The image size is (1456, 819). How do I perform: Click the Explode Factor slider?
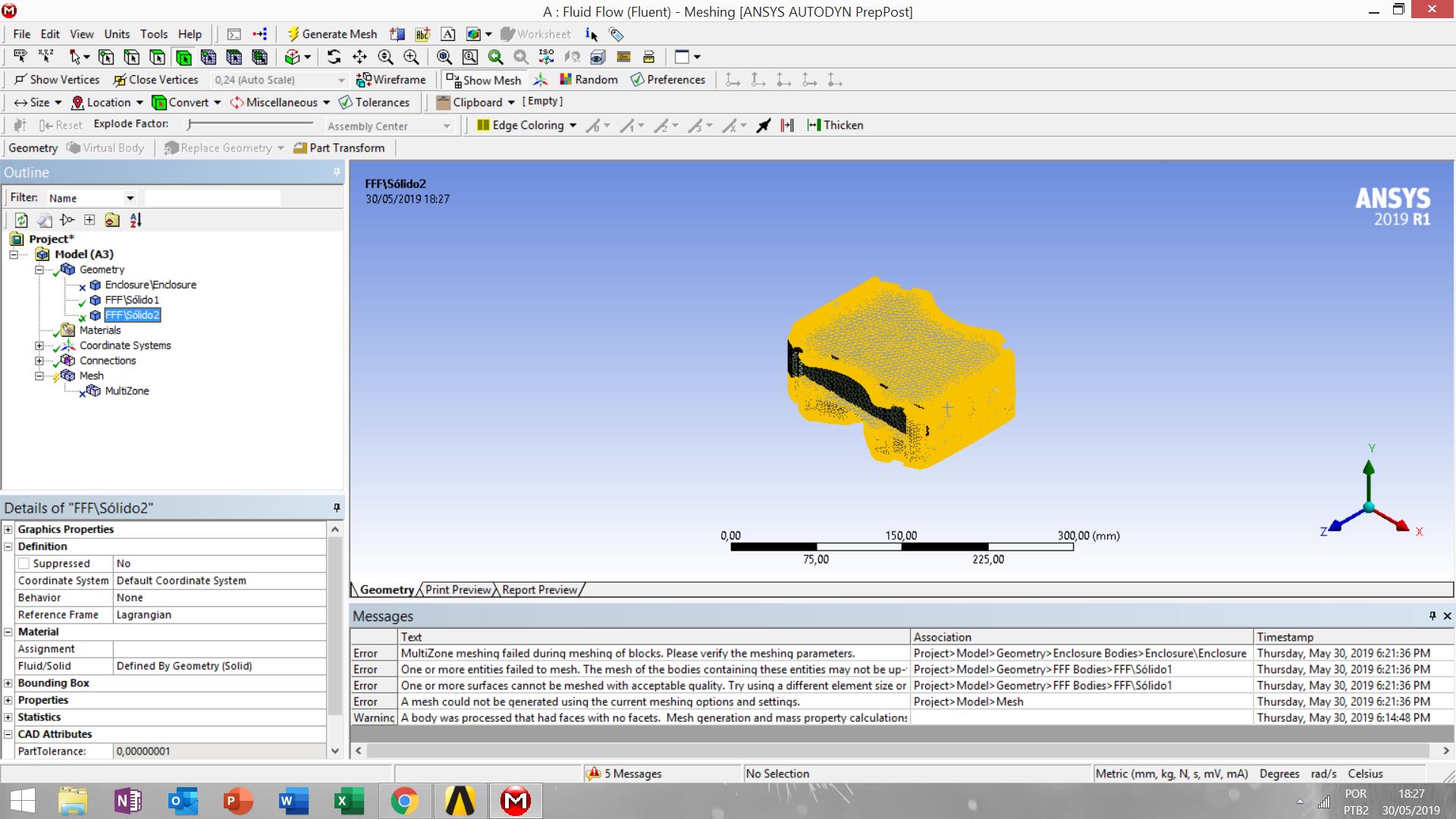[x=250, y=124]
